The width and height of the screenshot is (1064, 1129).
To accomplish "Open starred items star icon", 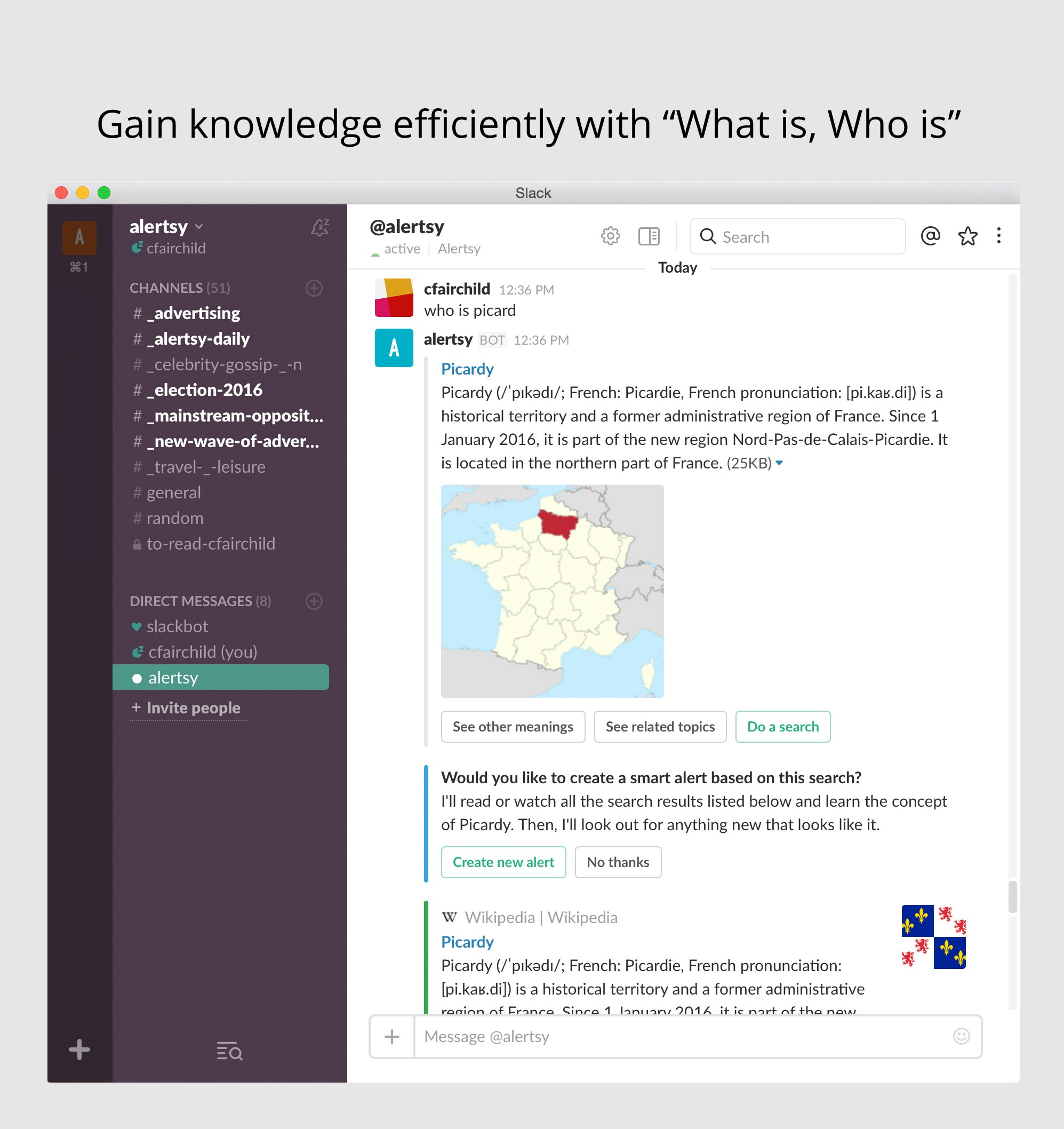I will (967, 236).
